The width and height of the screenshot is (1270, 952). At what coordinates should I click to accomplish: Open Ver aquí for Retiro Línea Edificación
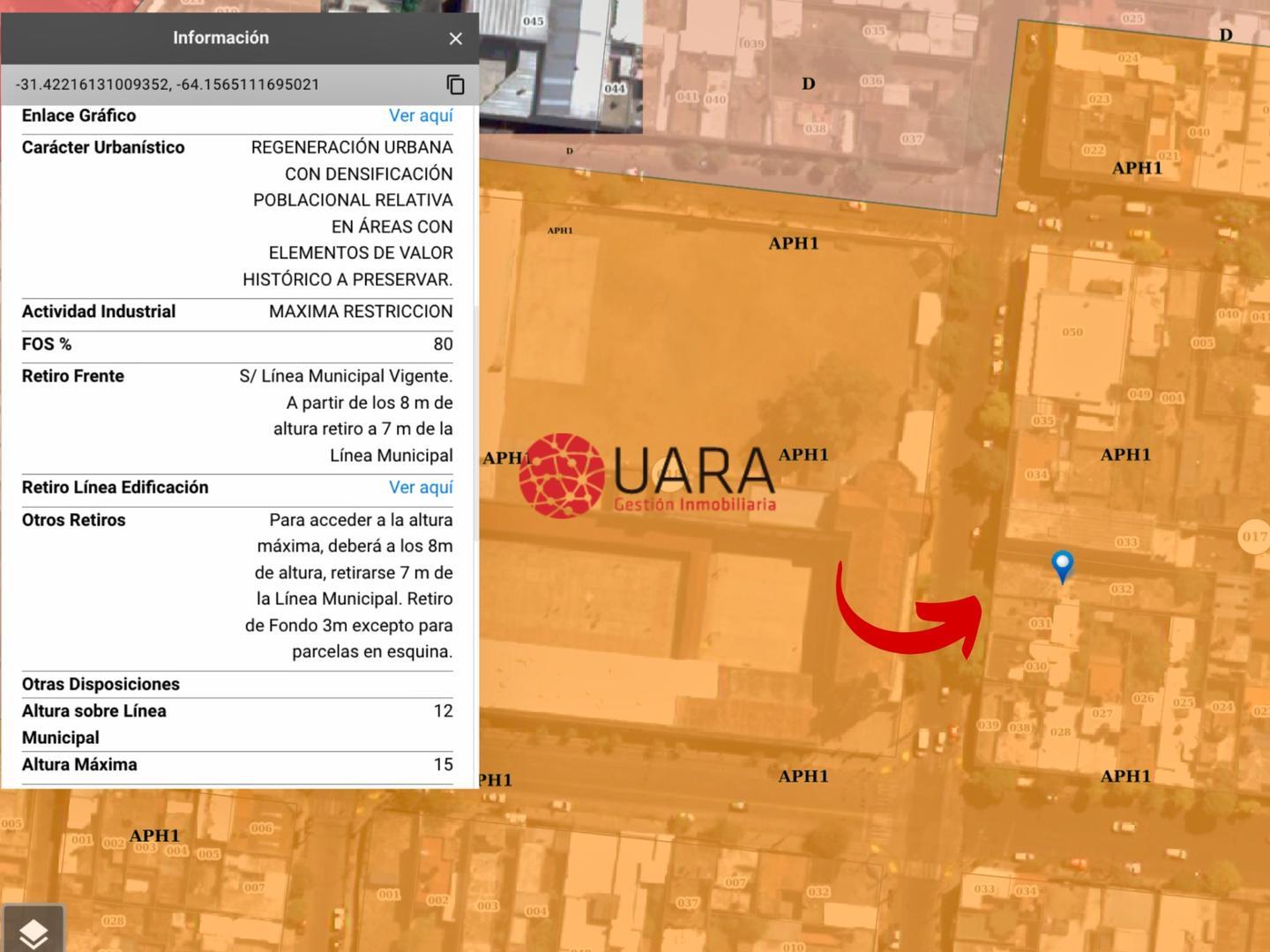coord(421,487)
